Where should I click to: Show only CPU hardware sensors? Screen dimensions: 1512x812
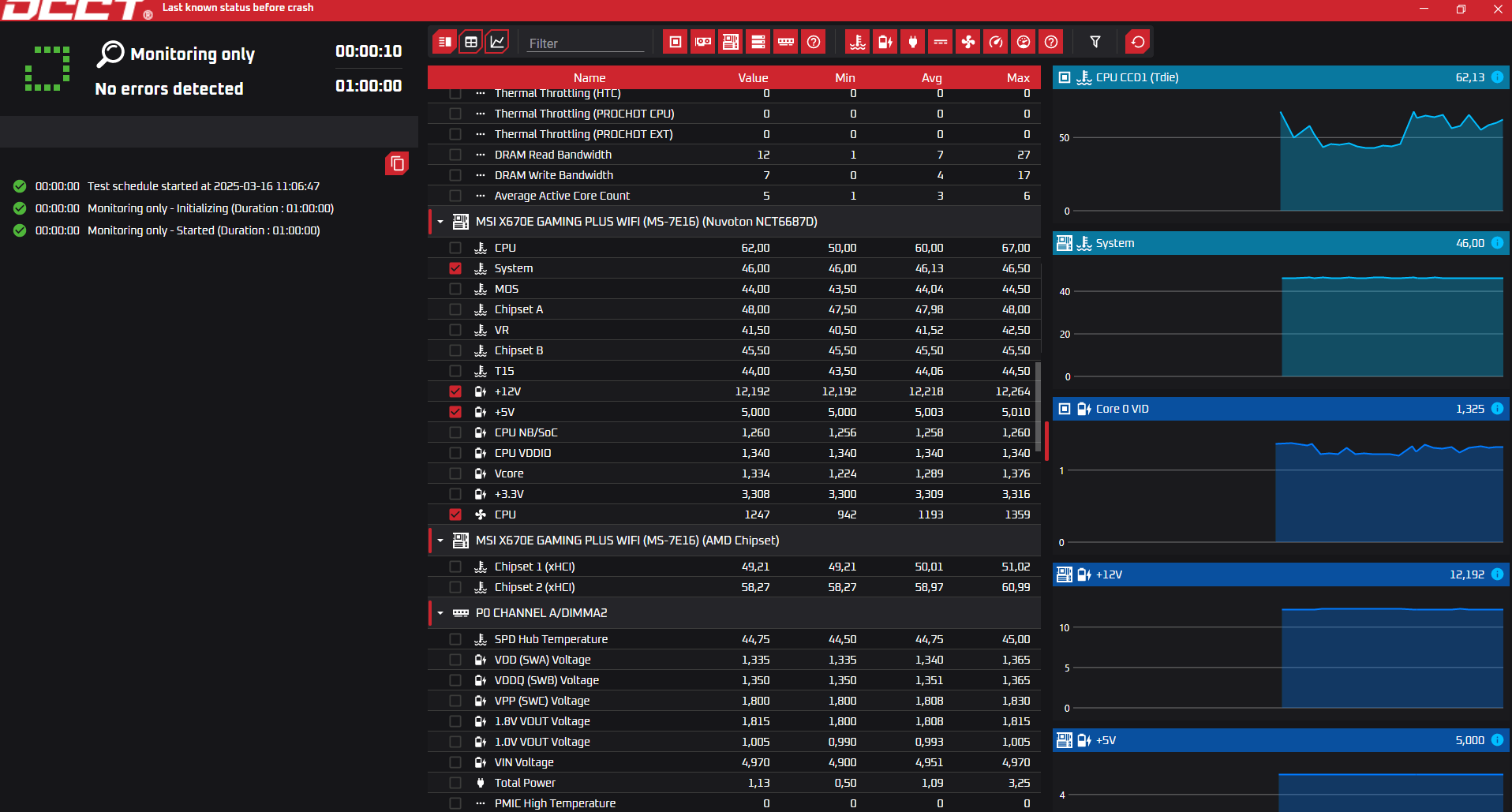pyautogui.click(x=676, y=42)
